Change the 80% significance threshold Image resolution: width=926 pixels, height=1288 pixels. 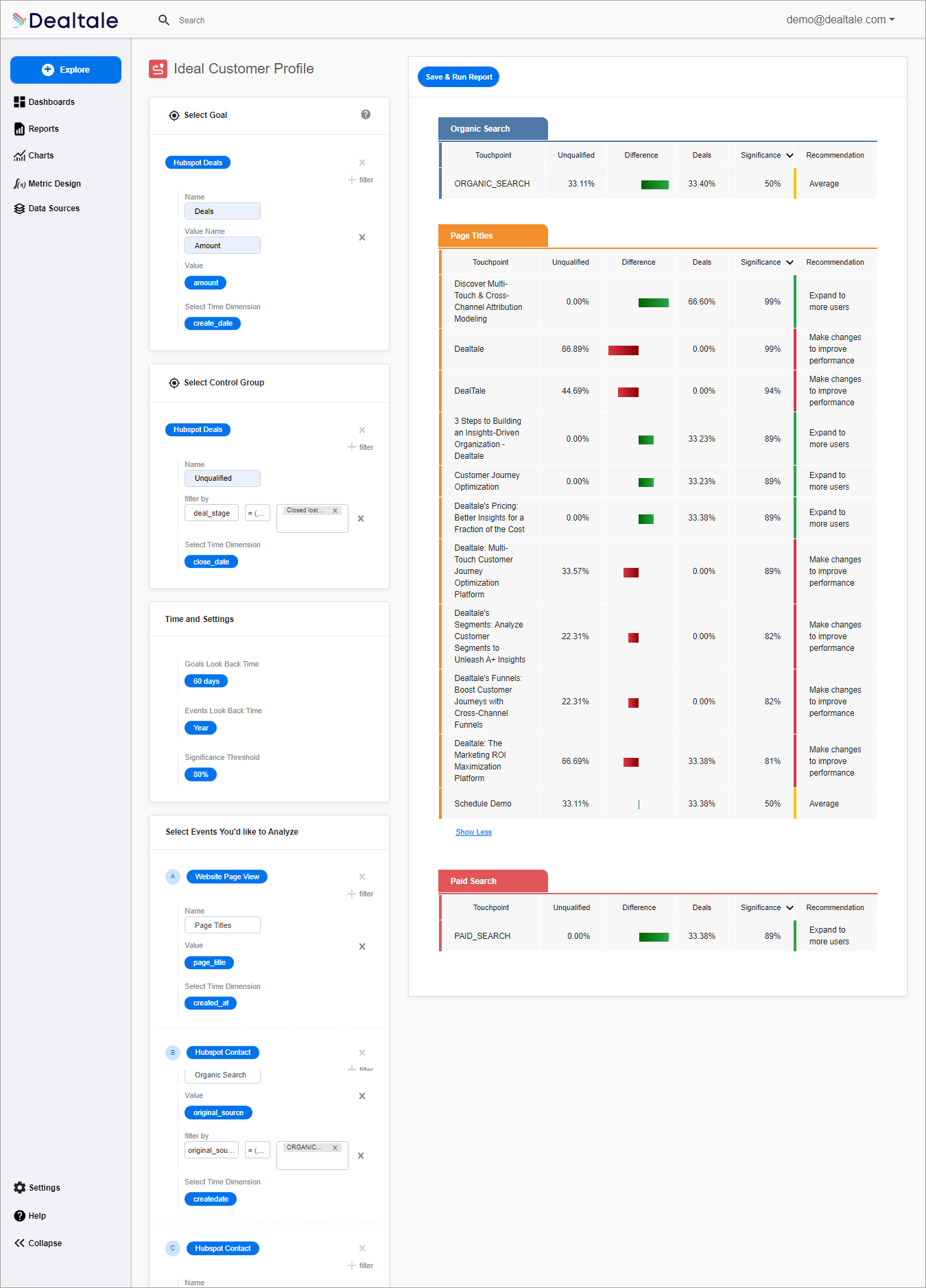tap(200, 774)
